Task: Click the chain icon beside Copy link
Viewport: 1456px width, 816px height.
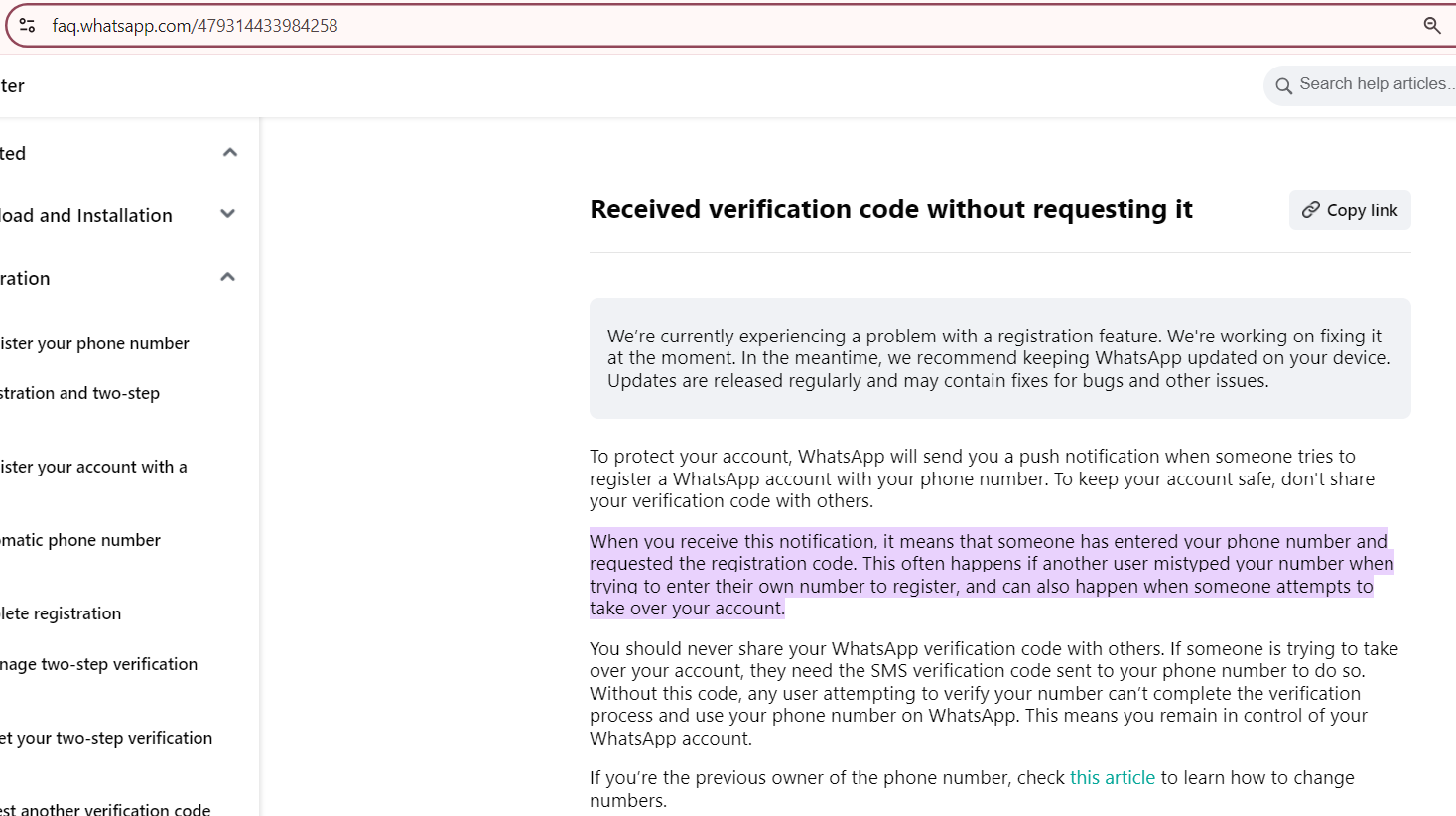Action: [x=1311, y=210]
